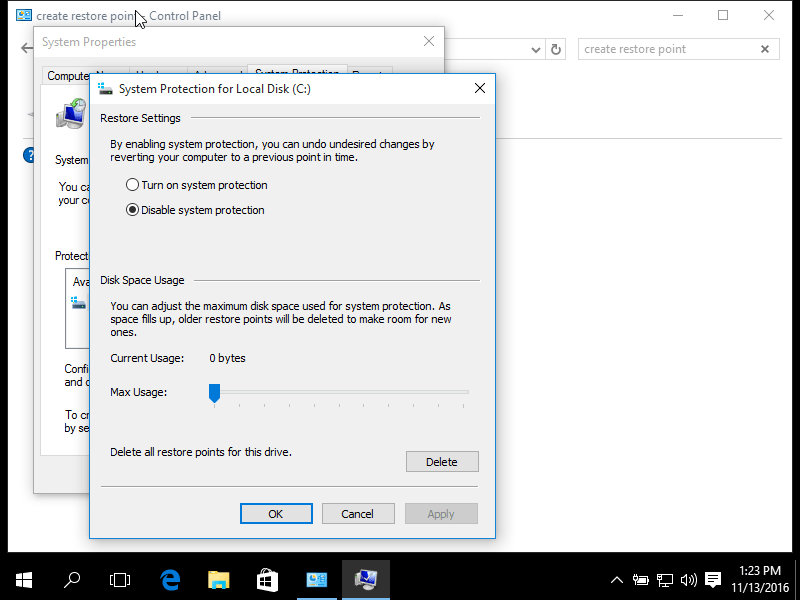Select the Disable system protection option
This screenshot has height=600, width=800.
point(131,209)
